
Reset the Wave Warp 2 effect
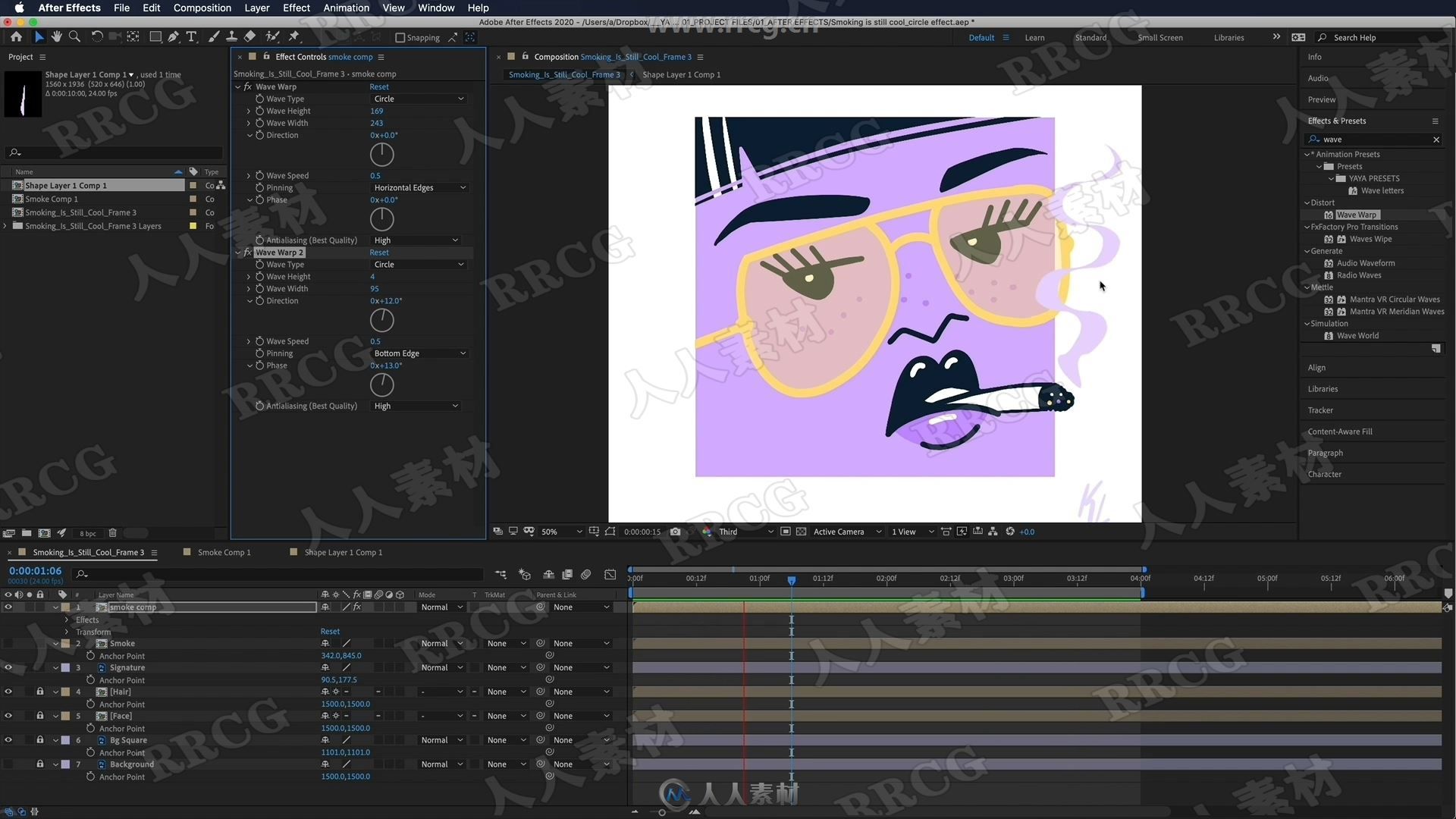coord(379,253)
